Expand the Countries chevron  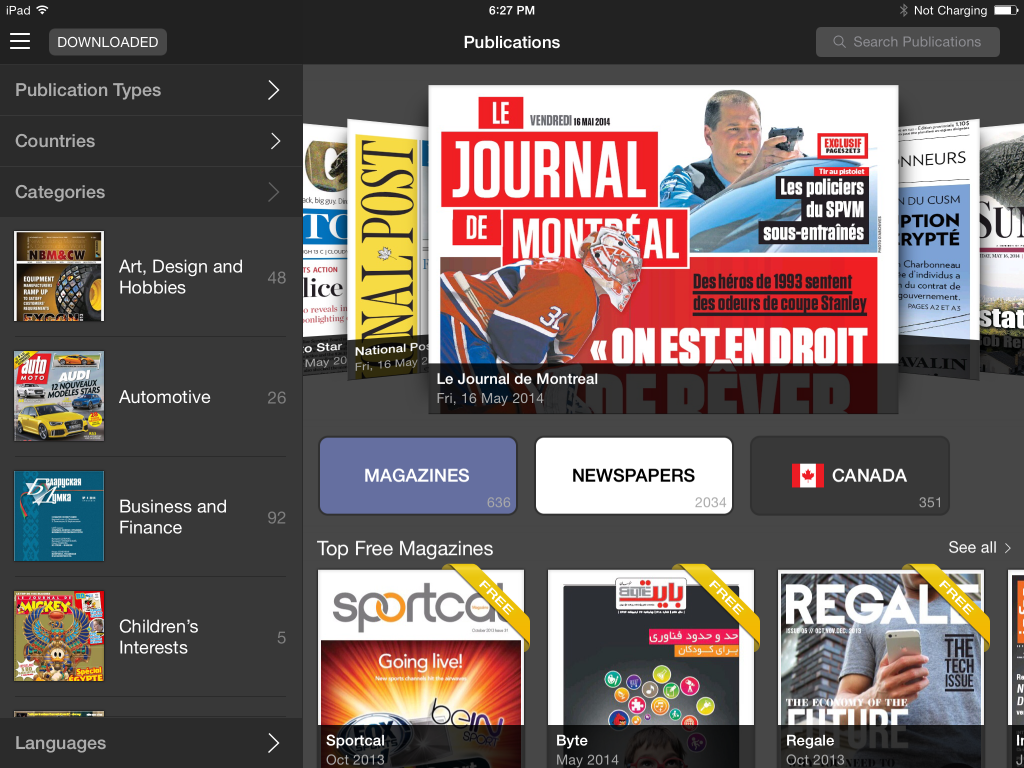(x=275, y=141)
